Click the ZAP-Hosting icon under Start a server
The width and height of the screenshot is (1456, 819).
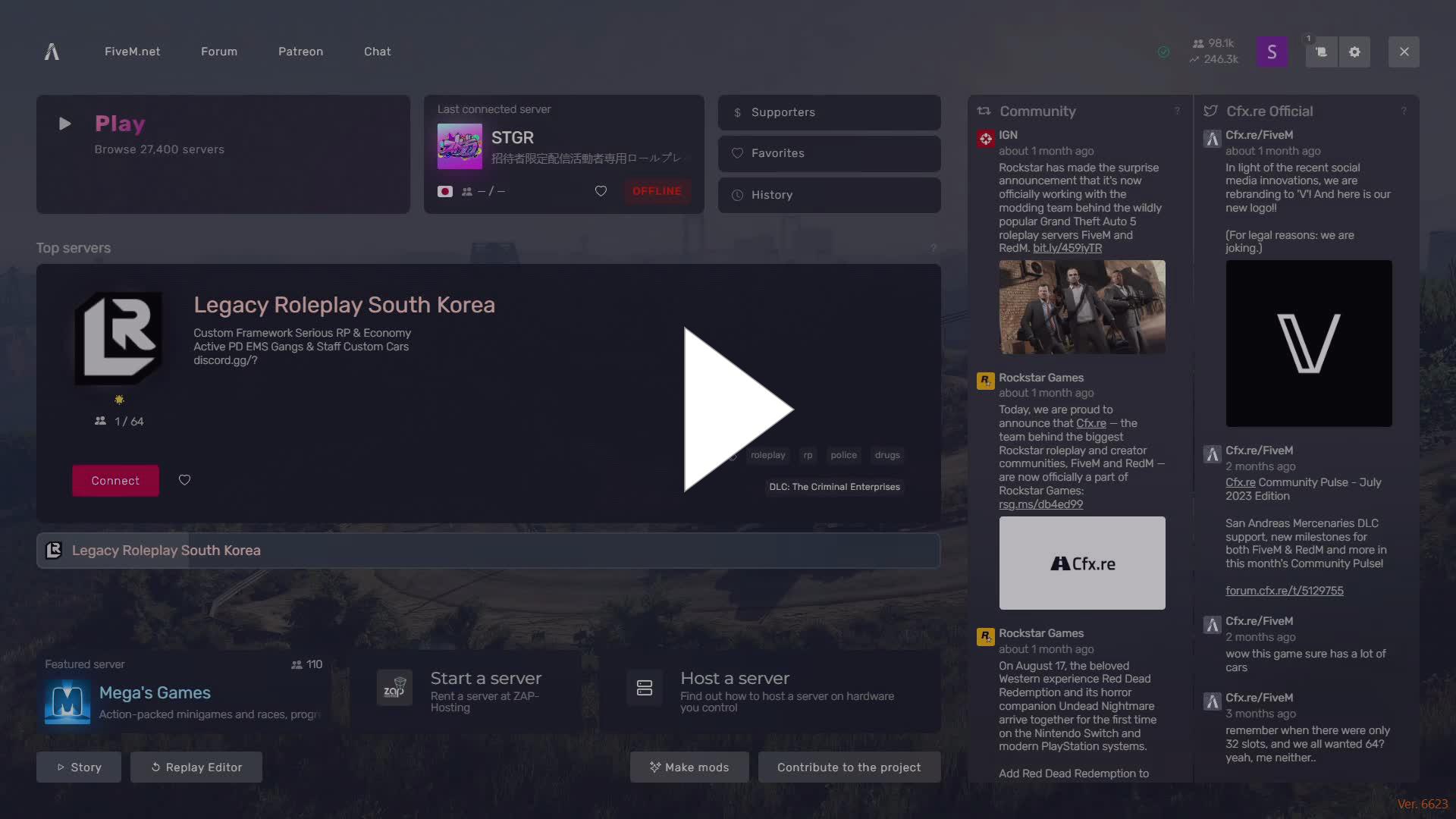(394, 688)
